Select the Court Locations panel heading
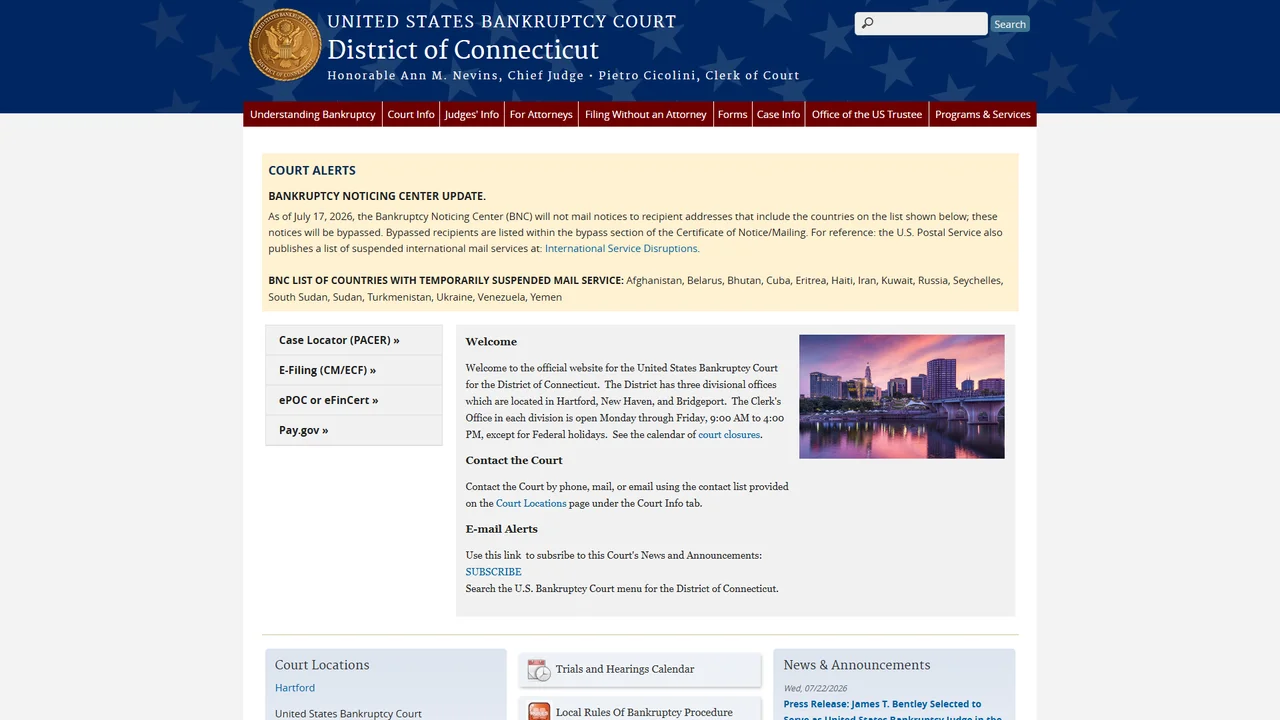Screen dimensions: 1280x720 pos(322,665)
